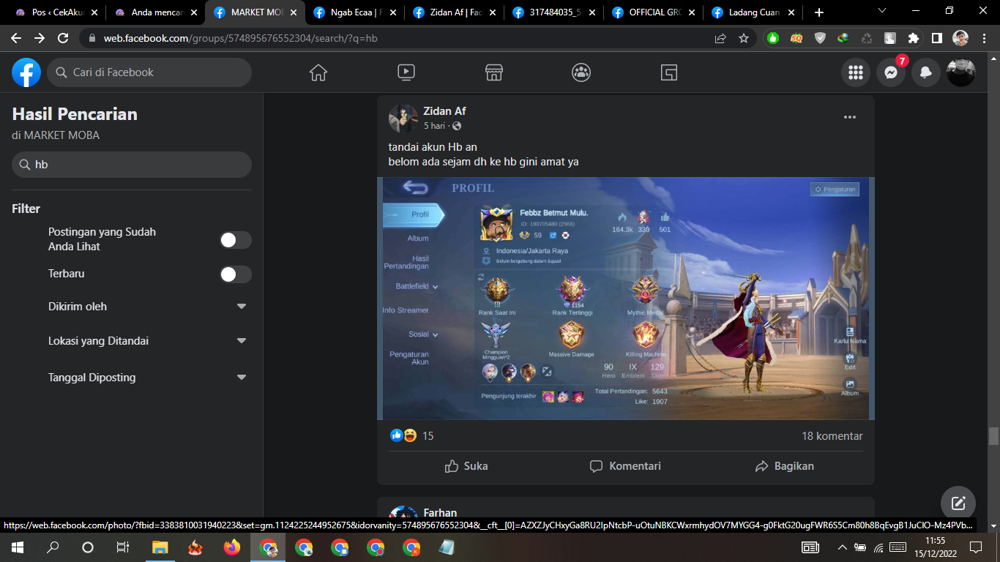The width and height of the screenshot is (1000, 562).
Task: View the 15 reactions list
Action: point(427,436)
